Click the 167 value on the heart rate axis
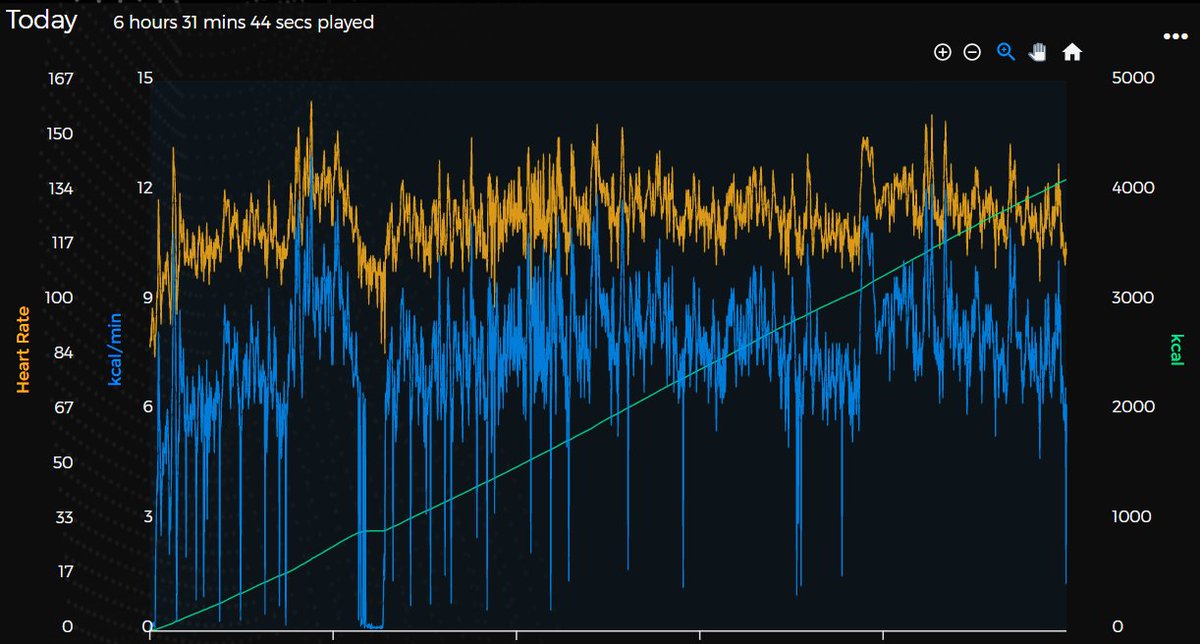Viewport: 1200px width, 644px height. pyautogui.click(x=60, y=77)
